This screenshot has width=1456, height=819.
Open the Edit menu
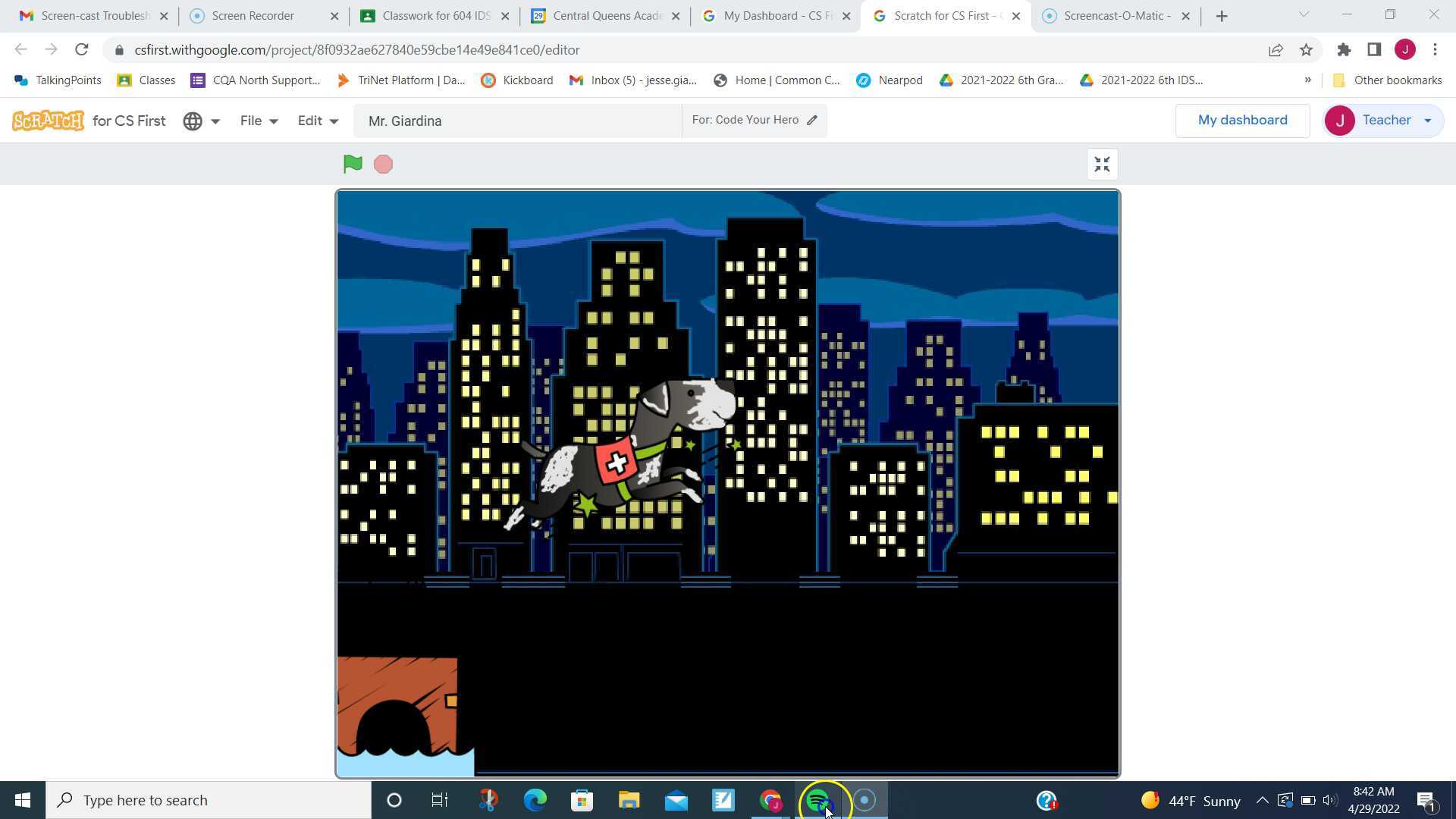pos(317,121)
